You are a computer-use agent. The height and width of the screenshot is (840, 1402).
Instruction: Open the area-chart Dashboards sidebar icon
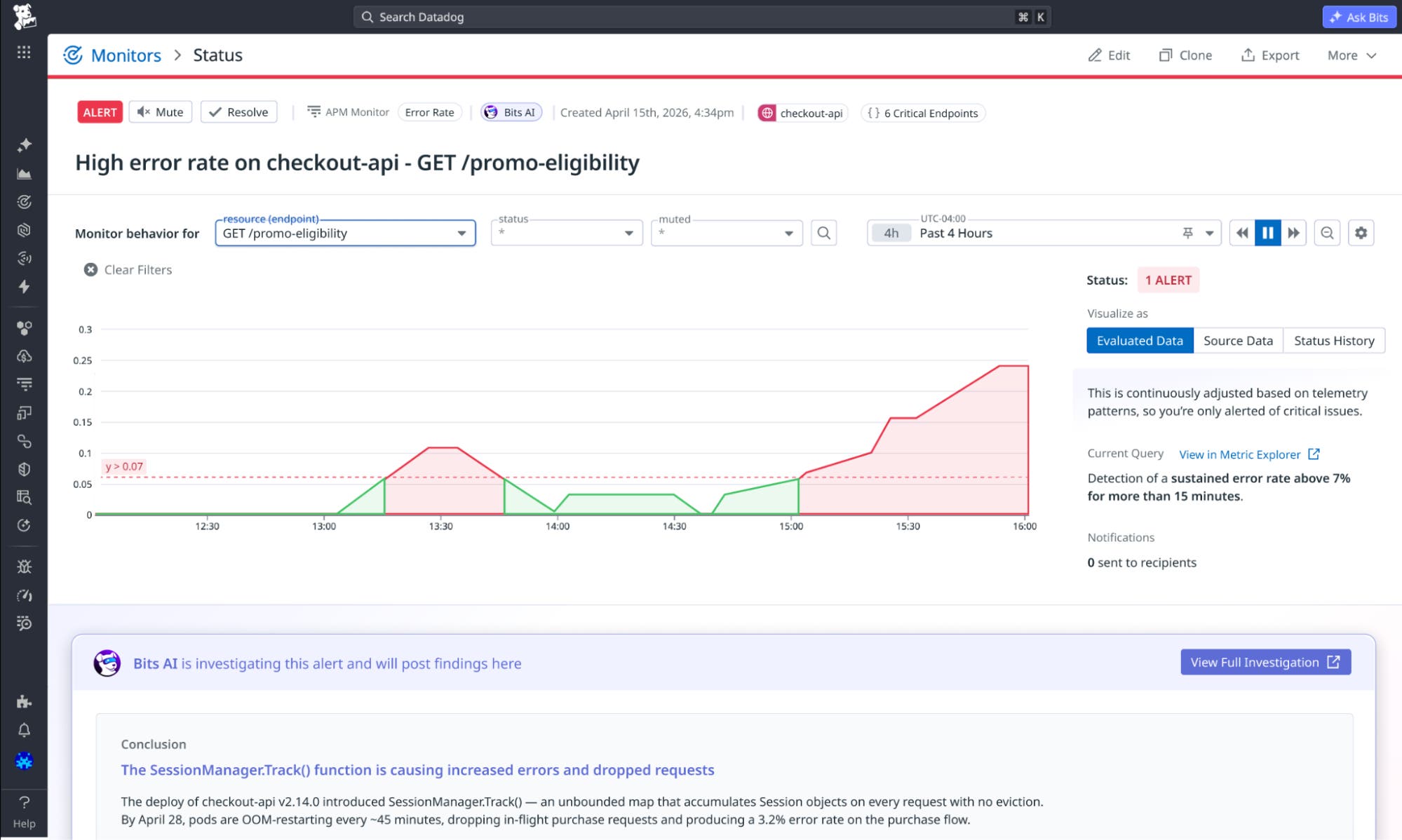coord(24,174)
